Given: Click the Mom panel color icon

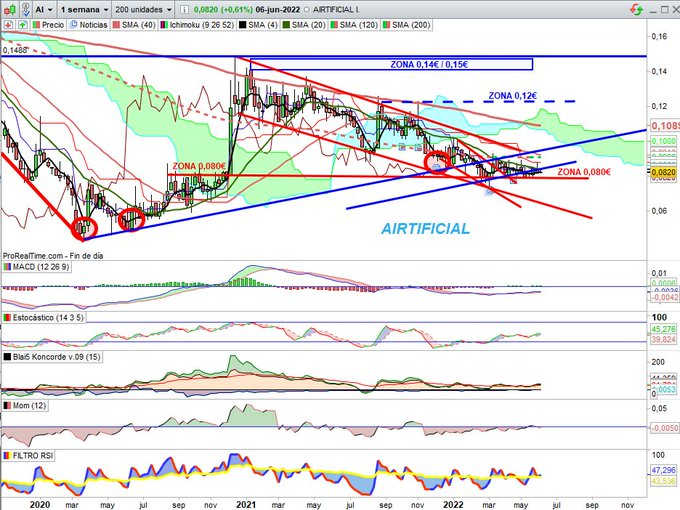Looking at the screenshot, I should click(x=7, y=405).
